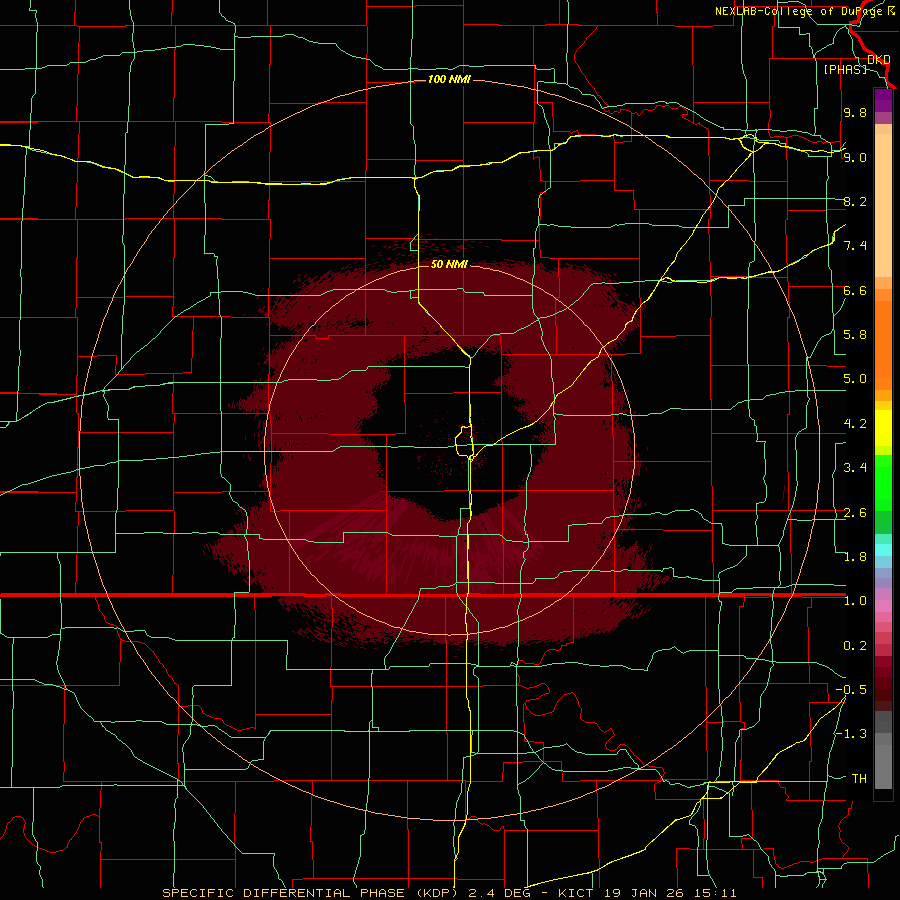Click the orange swatch in the color bar
This screenshot has height=900, width=900.
tap(883, 344)
